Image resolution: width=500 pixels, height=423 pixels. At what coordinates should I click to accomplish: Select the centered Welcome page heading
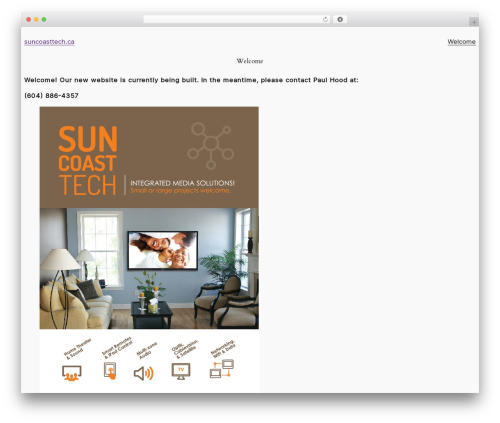pos(250,61)
